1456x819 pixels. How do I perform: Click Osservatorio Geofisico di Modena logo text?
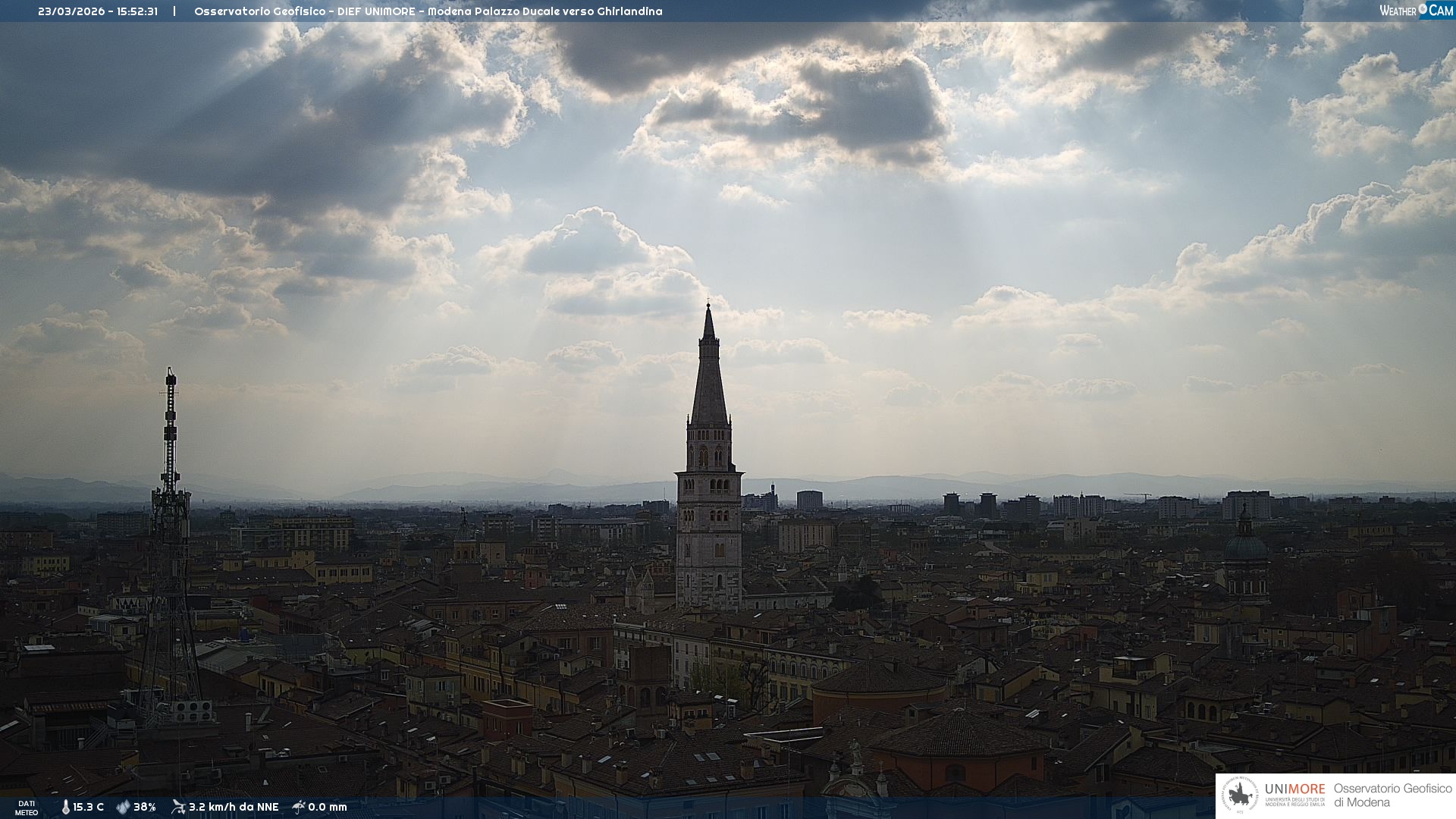1392,795
